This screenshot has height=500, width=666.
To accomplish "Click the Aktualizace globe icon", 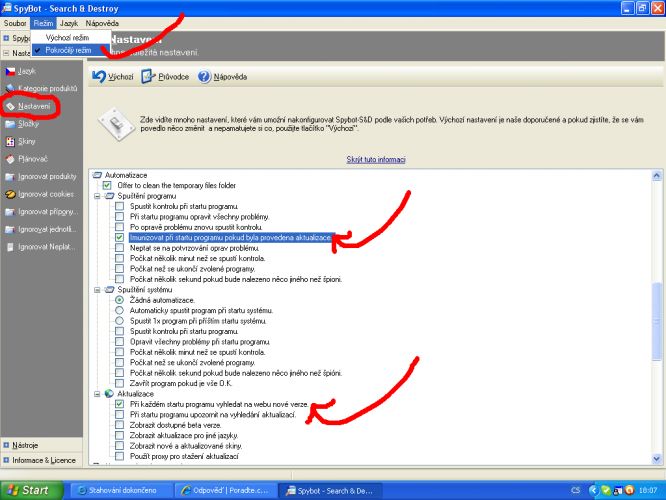I will point(109,394).
